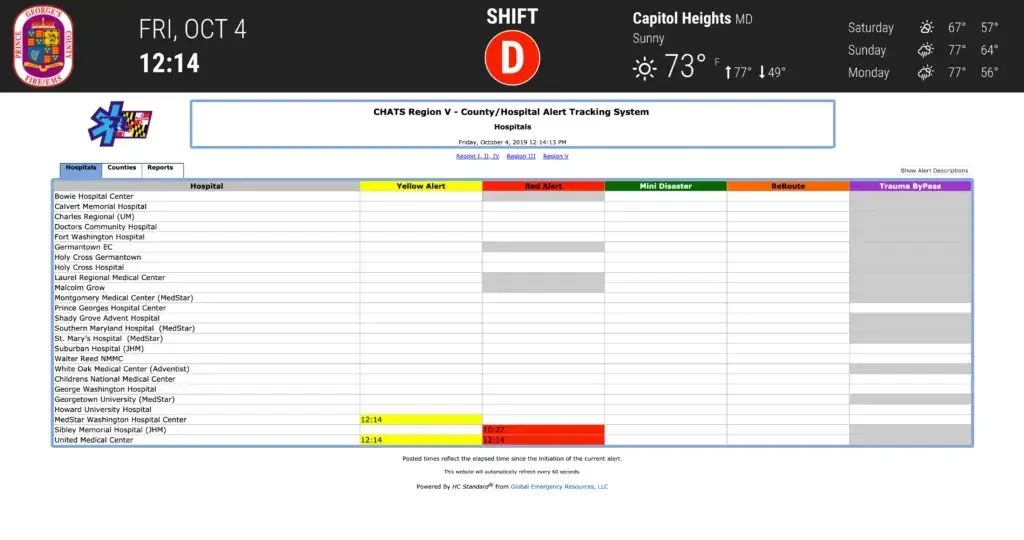Click the Red Alert column header

coord(543,186)
